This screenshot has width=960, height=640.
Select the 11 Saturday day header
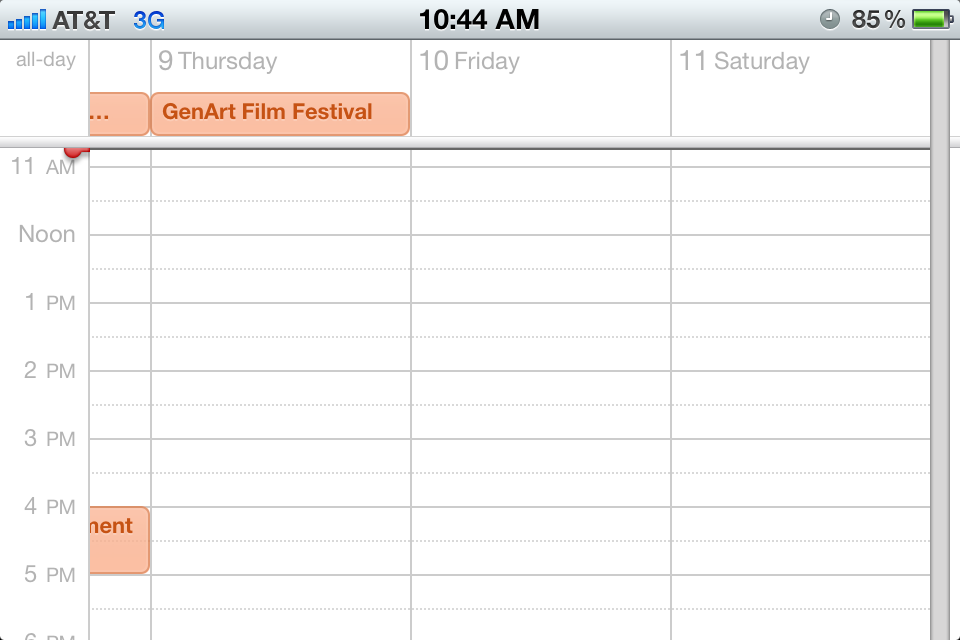click(x=744, y=61)
